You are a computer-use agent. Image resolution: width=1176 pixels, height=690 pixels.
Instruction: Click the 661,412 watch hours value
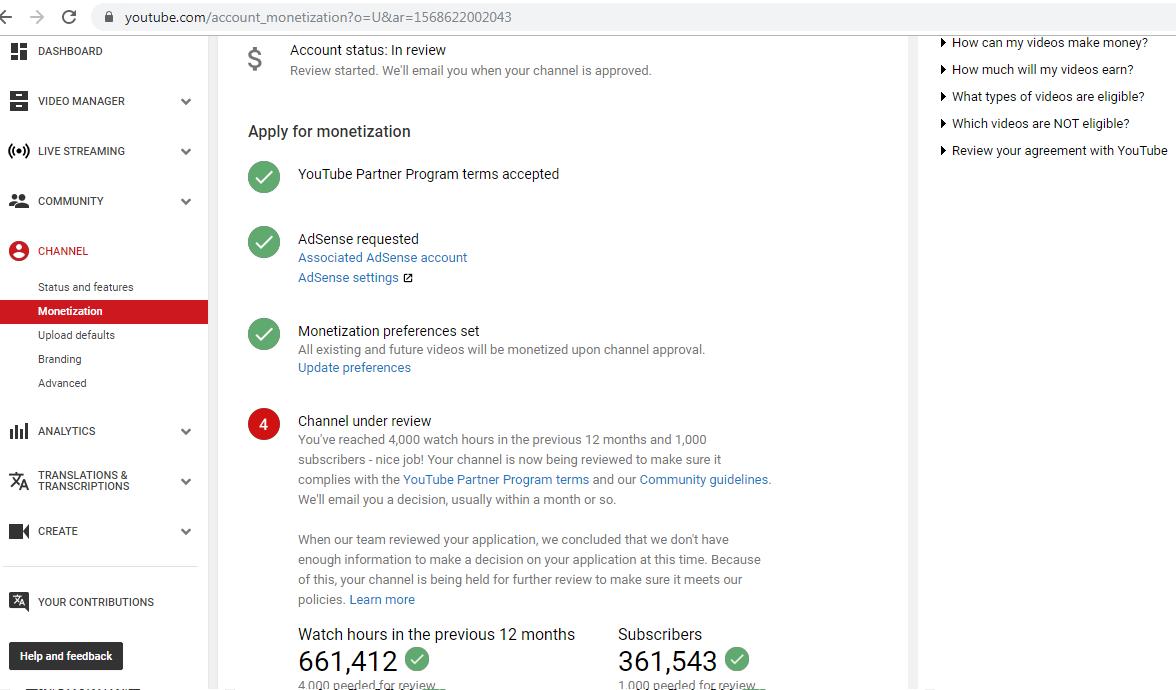tap(347, 661)
